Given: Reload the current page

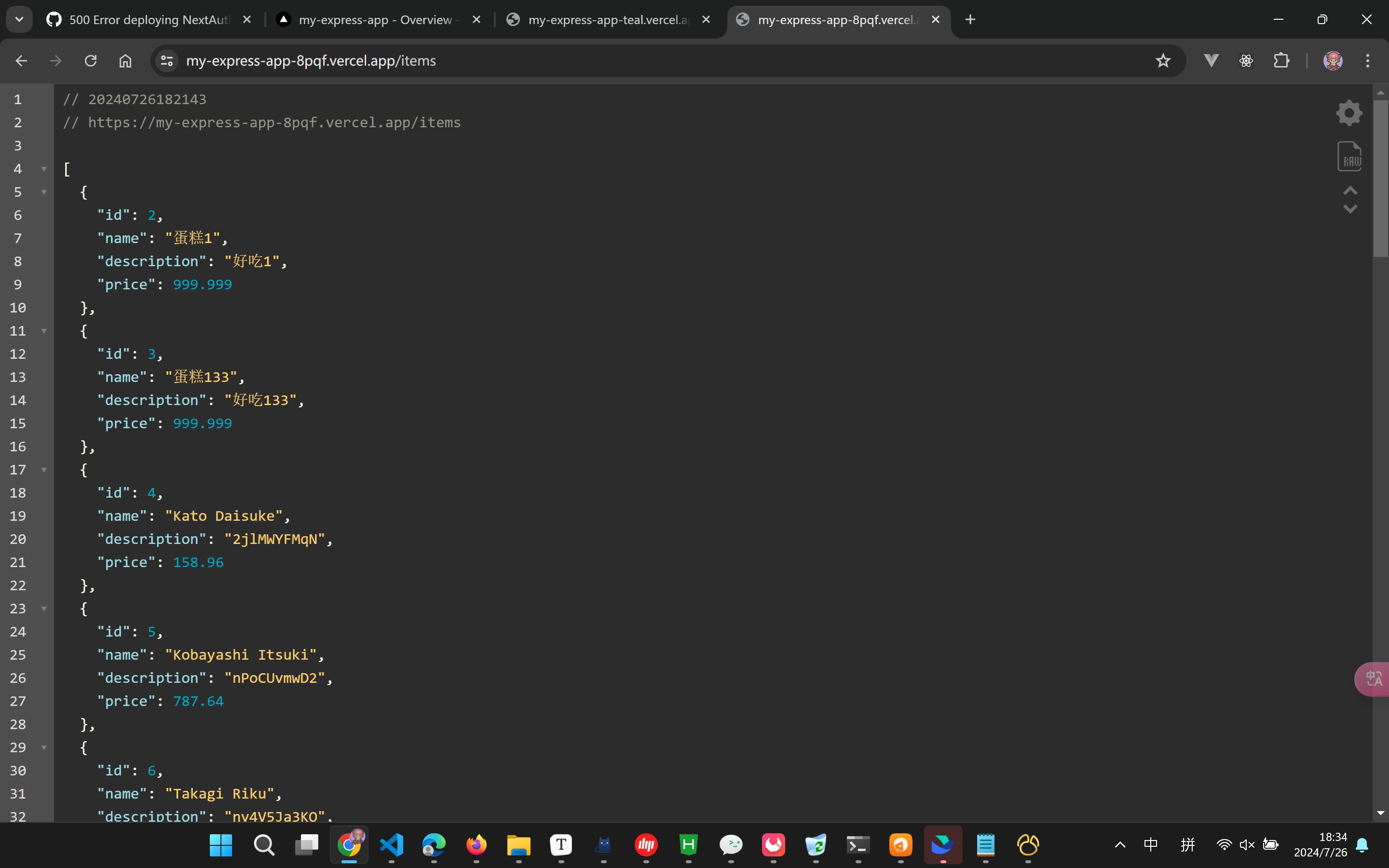Looking at the screenshot, I should pos(91,61).
